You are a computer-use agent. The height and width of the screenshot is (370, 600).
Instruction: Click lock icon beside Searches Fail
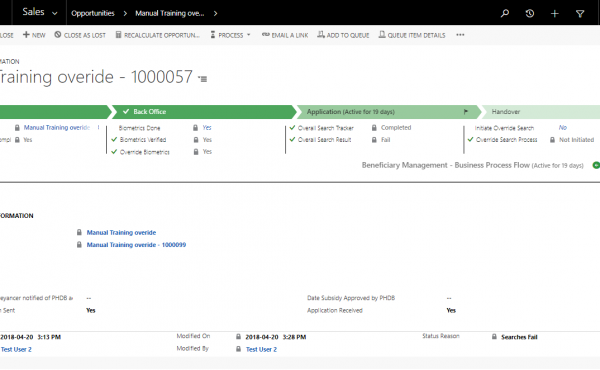(494, 337)
